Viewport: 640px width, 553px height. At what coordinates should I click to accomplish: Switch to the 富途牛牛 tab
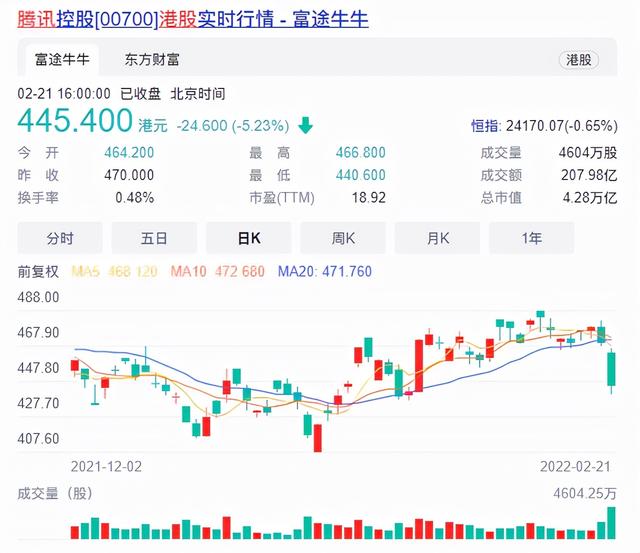coord(62,60)
